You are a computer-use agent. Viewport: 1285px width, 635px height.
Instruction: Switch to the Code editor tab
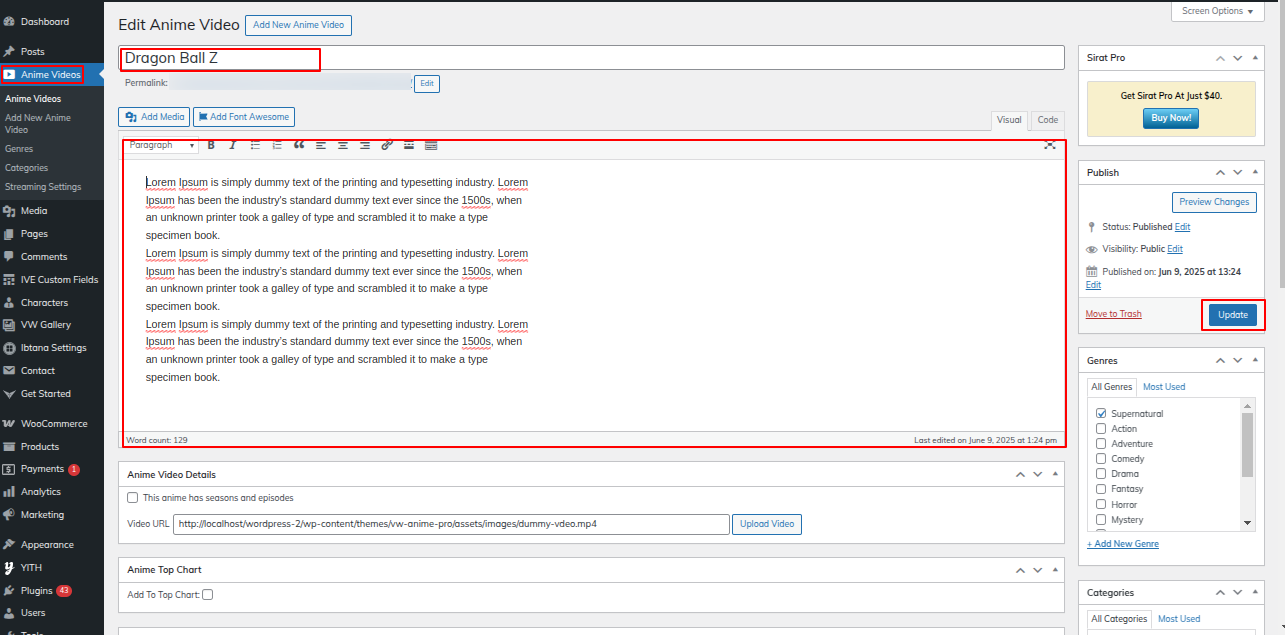[1047, 120]
